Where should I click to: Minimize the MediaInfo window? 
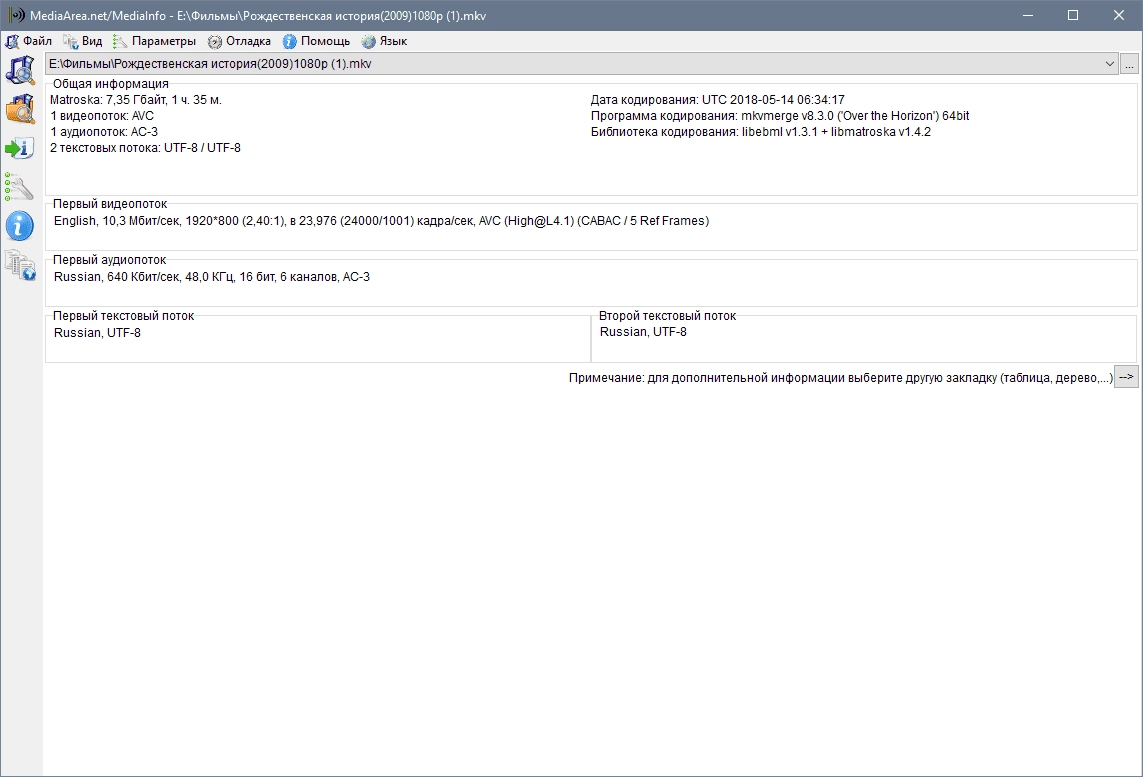[1028, 15]
